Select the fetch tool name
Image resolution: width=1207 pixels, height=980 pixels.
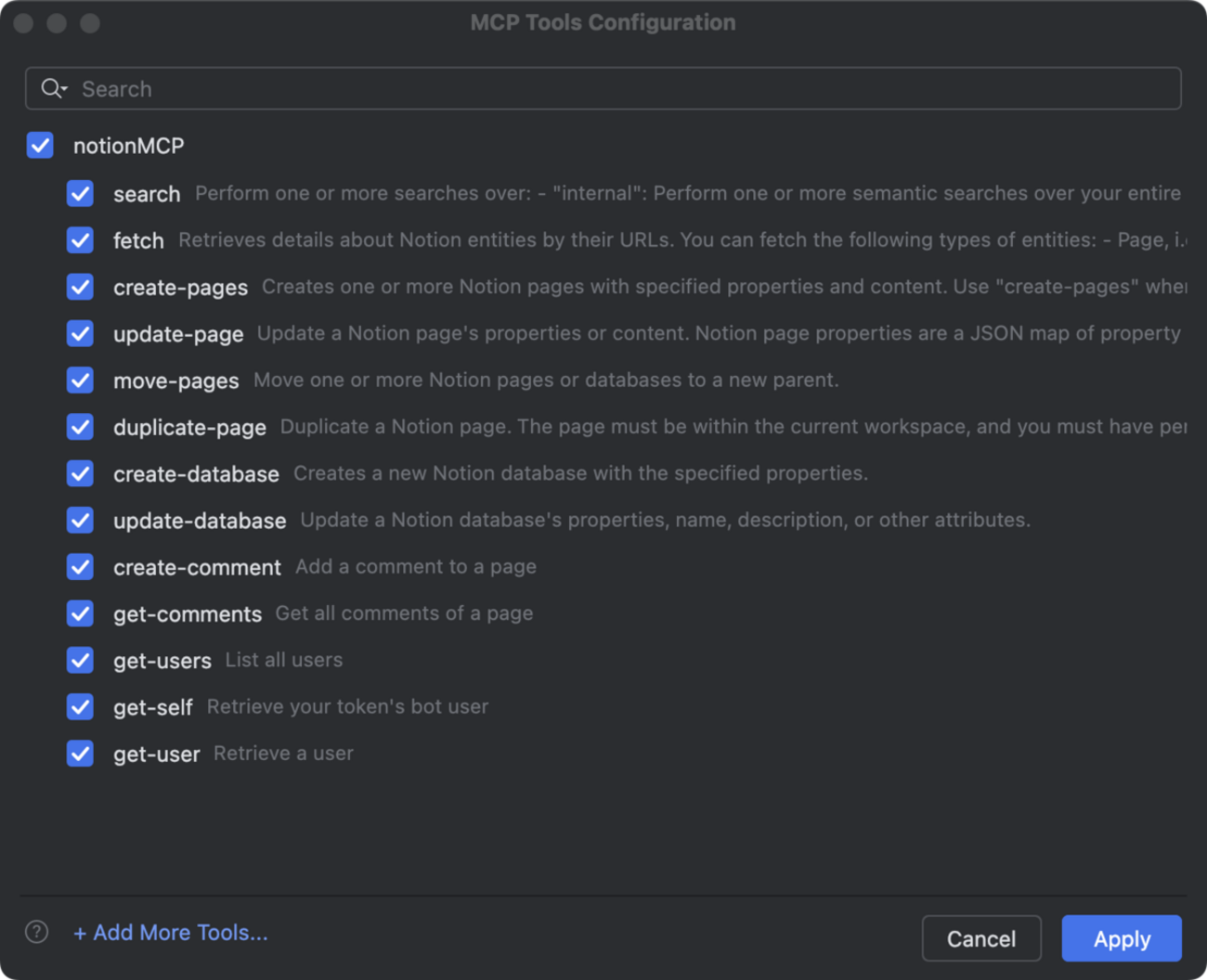click(138, 240)
